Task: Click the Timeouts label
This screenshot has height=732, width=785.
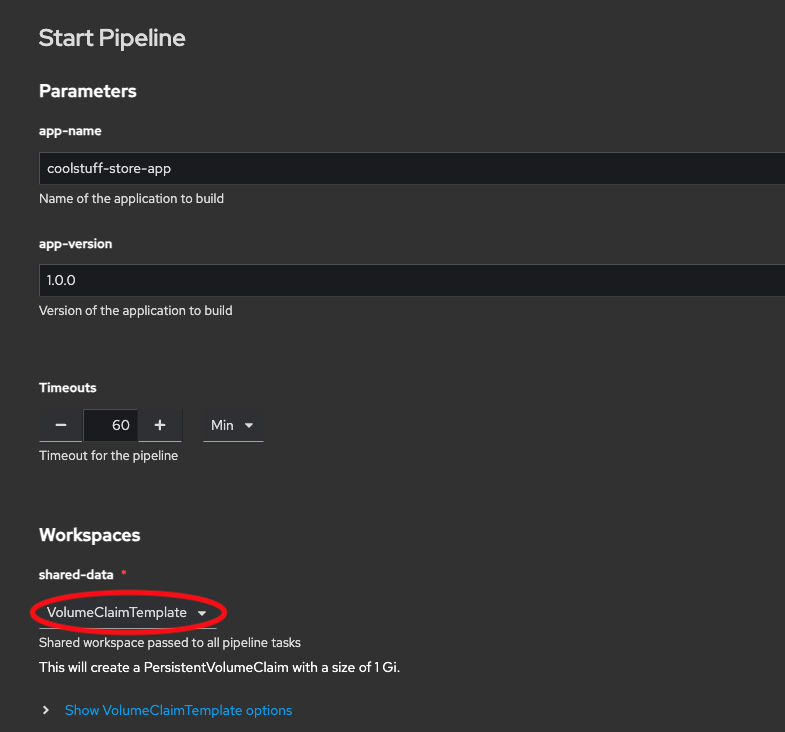Action: click(68, 387)
